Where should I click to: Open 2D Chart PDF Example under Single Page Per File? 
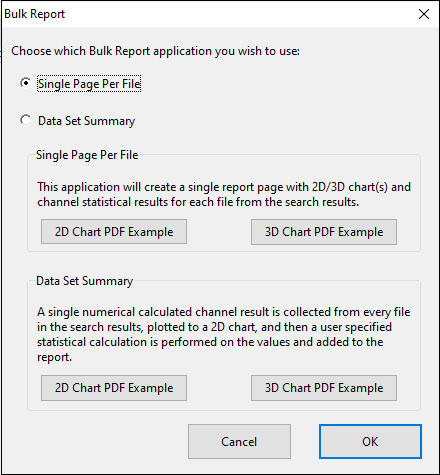pyautogui.click(x=114, y=232)
